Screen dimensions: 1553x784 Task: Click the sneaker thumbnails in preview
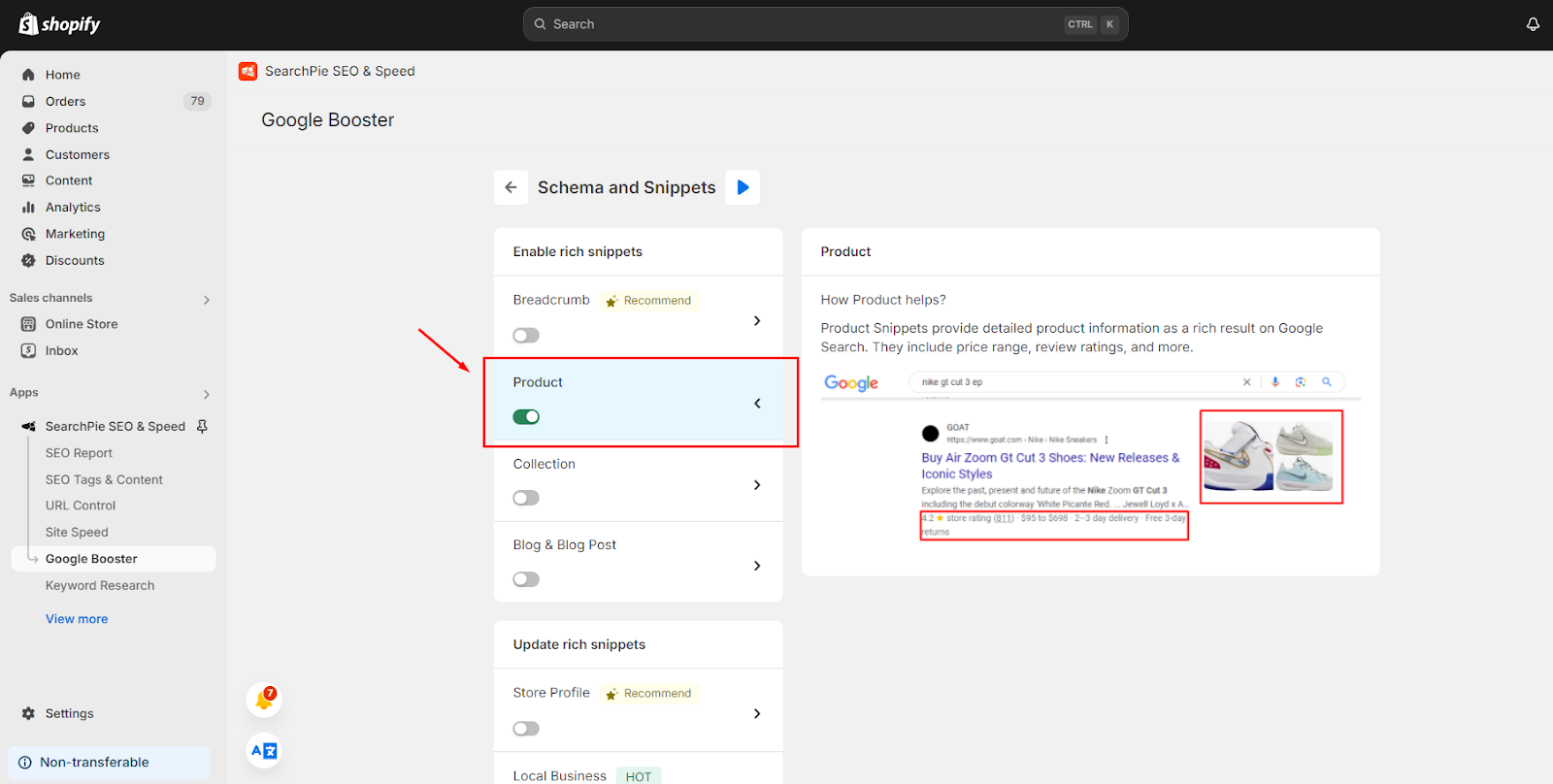1271,457
